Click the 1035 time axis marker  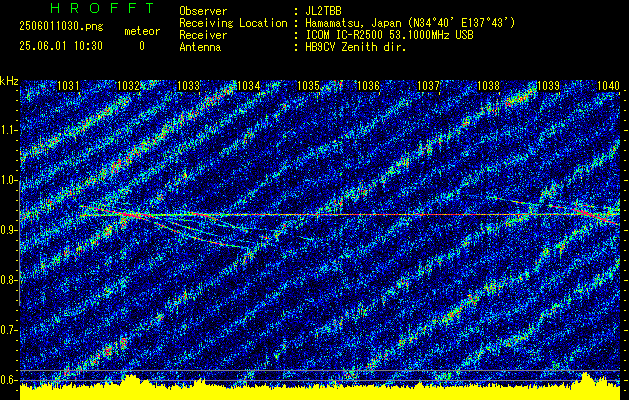point(308,86)
